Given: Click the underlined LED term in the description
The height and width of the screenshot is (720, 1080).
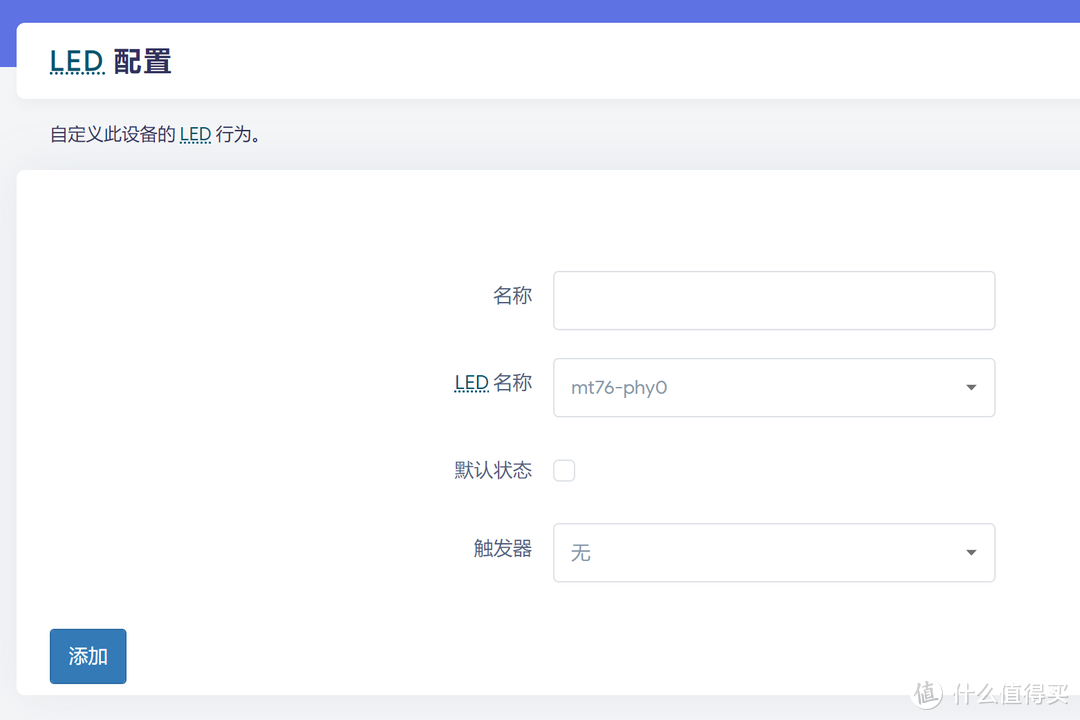Looking at the screenshot, I should (x=195, y=134).
